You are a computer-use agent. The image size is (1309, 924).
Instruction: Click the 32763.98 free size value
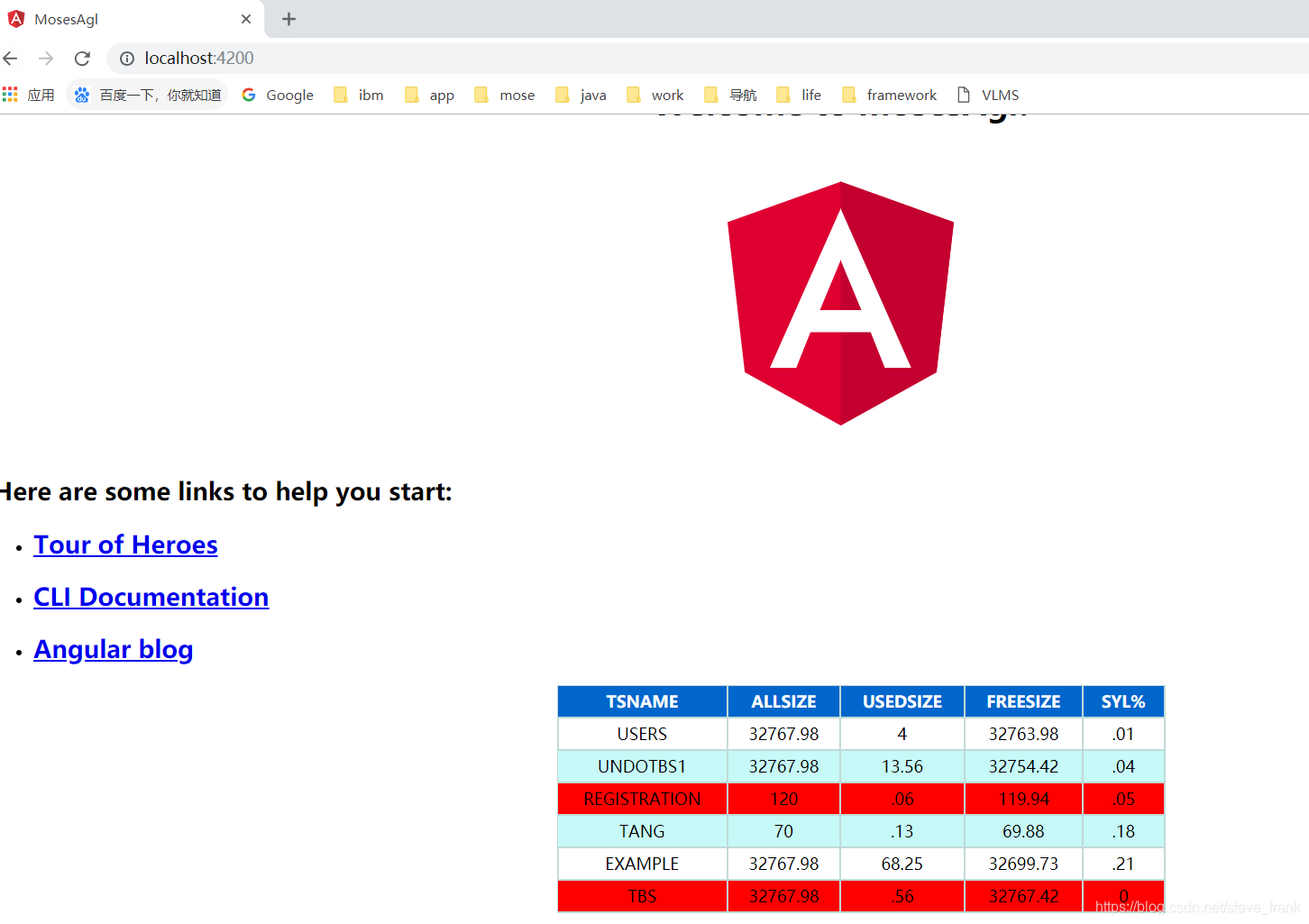(x=1024, y=734)
